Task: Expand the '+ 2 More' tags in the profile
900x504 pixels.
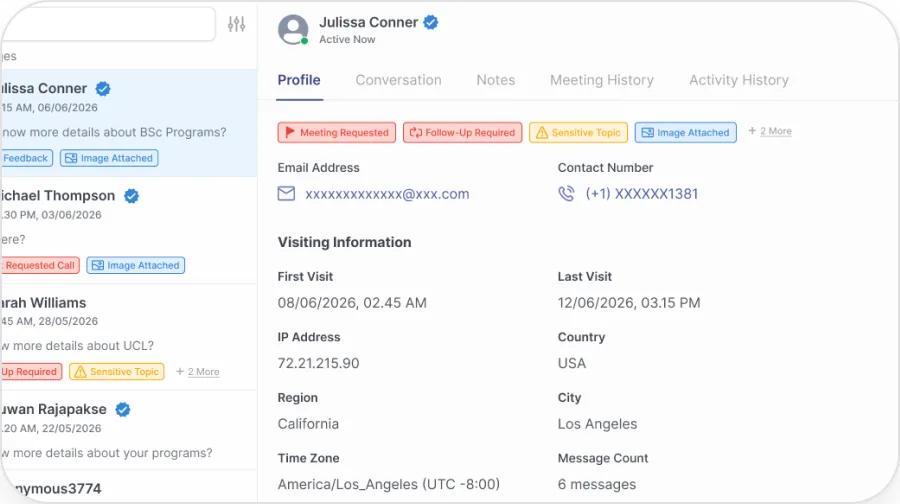Action: click(x=770, y=131)
